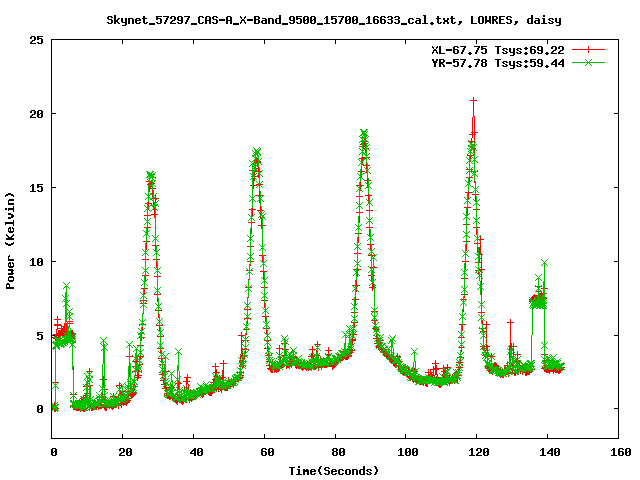This screenshot has width=640, height=480.
Task: Click the green spike at 10 K near 139 seconds
Action: 544,262
